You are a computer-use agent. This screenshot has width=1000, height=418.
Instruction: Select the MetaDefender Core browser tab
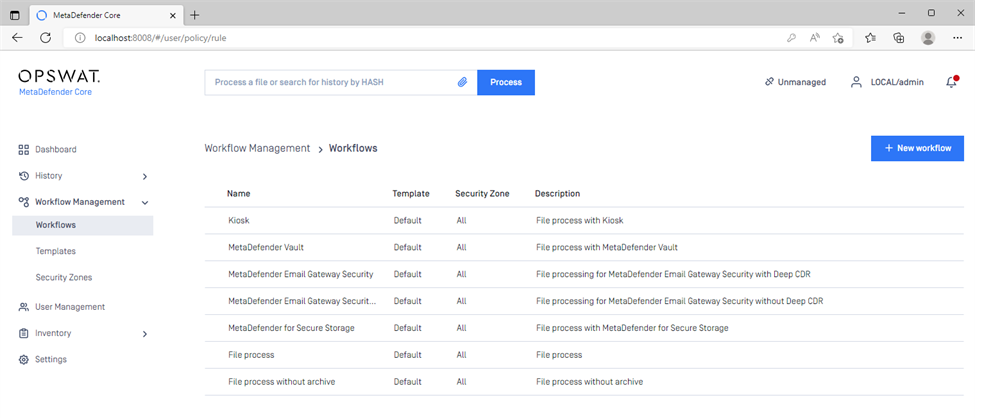[x=106, y=15]
